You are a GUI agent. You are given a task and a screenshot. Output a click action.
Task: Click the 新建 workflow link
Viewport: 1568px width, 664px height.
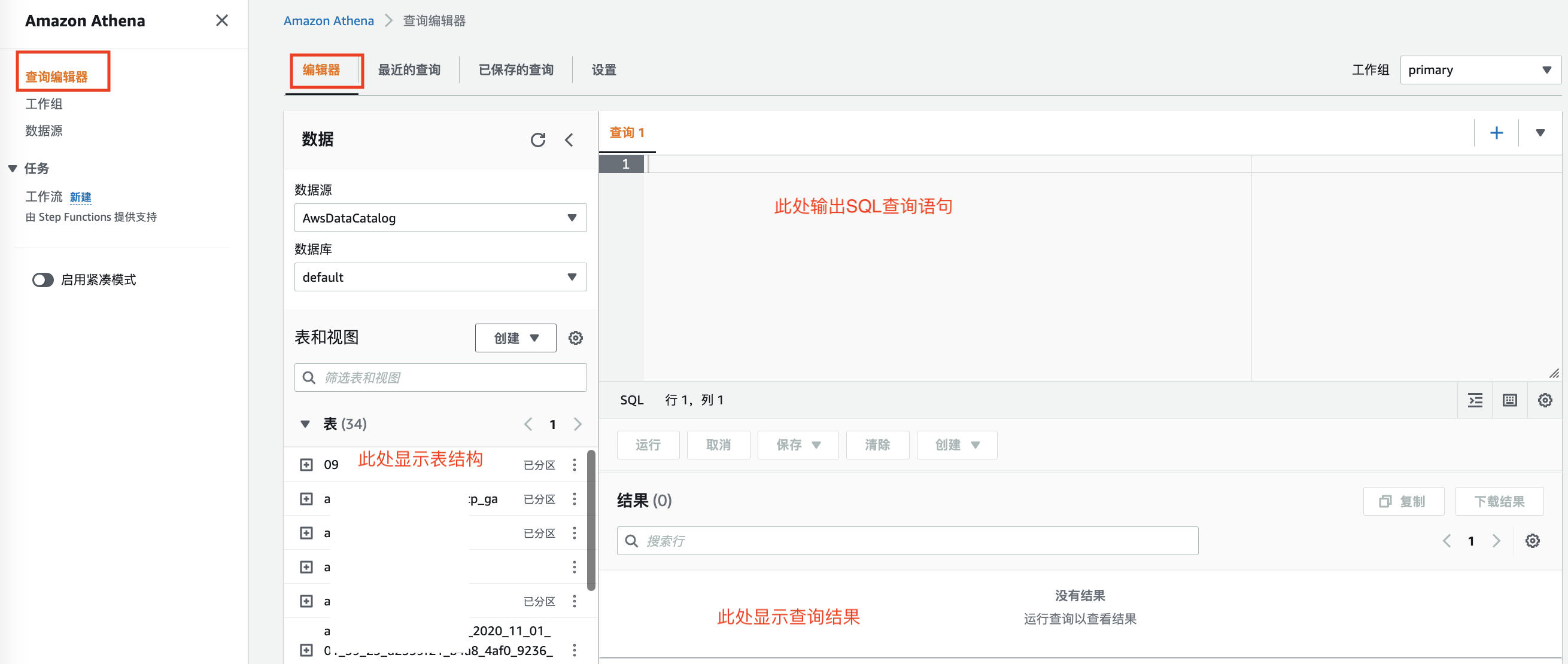pos(80,197)
